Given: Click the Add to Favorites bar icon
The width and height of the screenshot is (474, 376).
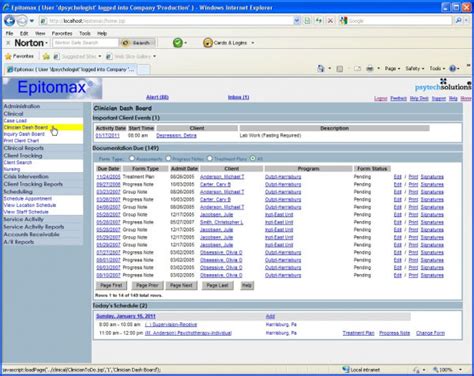Looking at the screenshot, I should 46,56.
